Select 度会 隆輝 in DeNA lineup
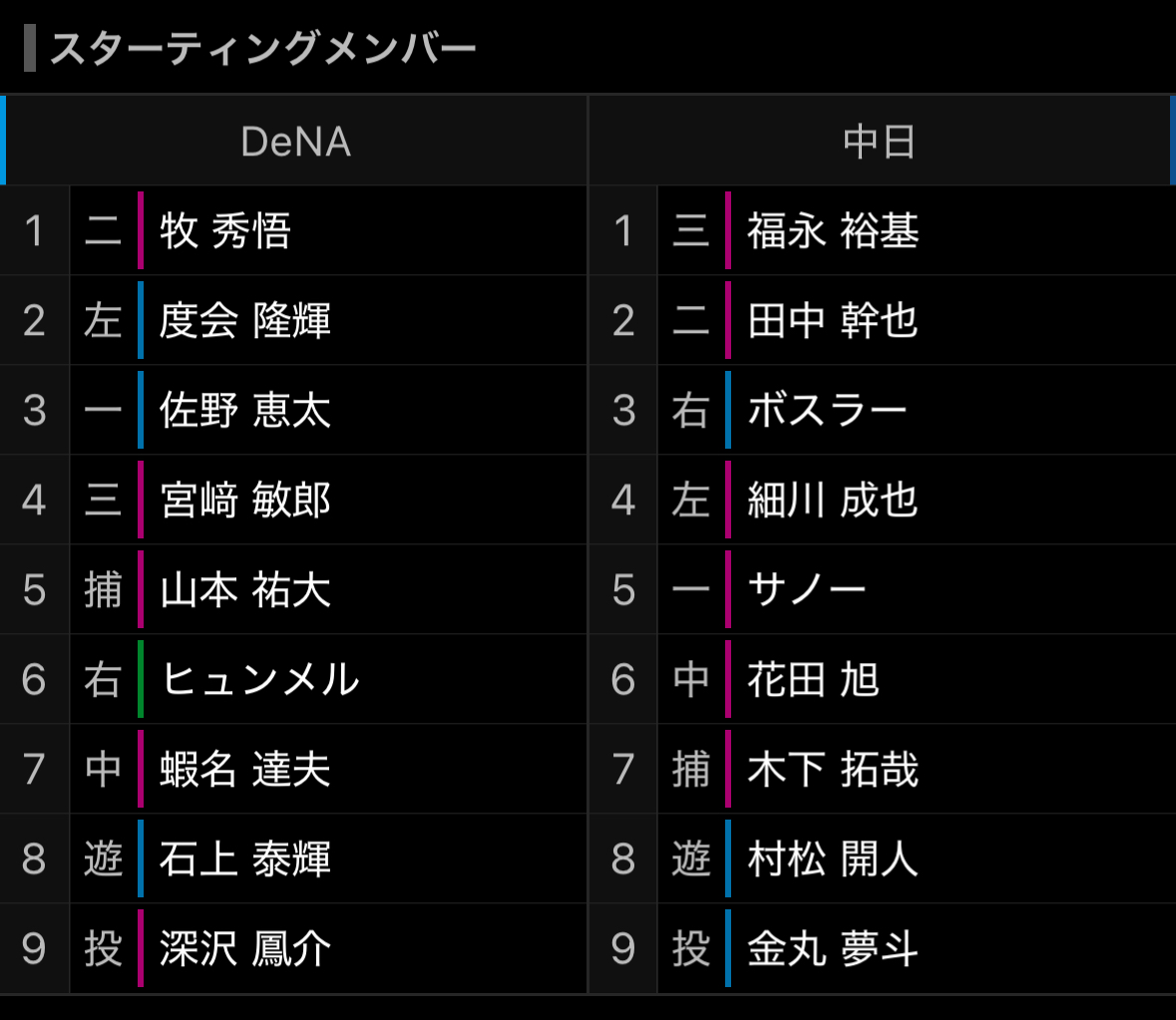1176x1020 pixels. pyautogui.click(x=245, y=321)
